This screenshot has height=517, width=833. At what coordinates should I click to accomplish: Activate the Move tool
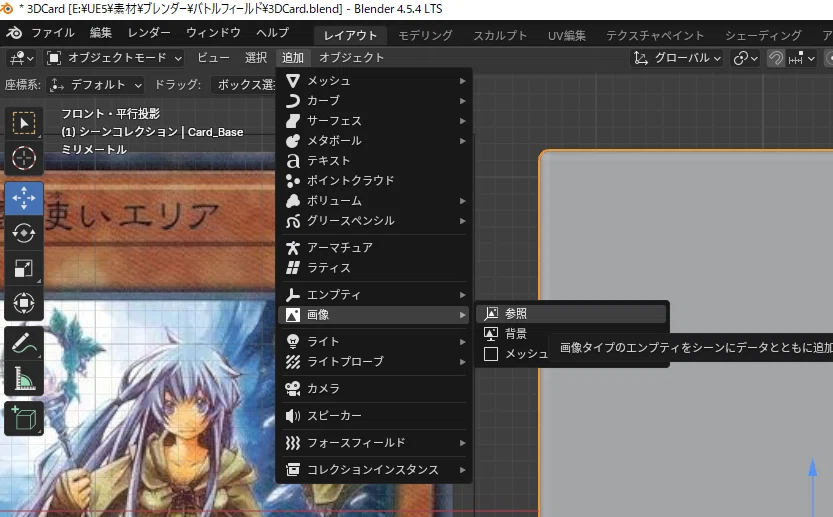click(24, 198)
